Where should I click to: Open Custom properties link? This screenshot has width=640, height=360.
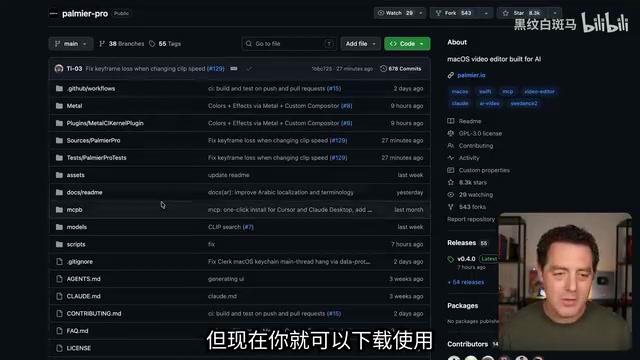coord(484,170)
